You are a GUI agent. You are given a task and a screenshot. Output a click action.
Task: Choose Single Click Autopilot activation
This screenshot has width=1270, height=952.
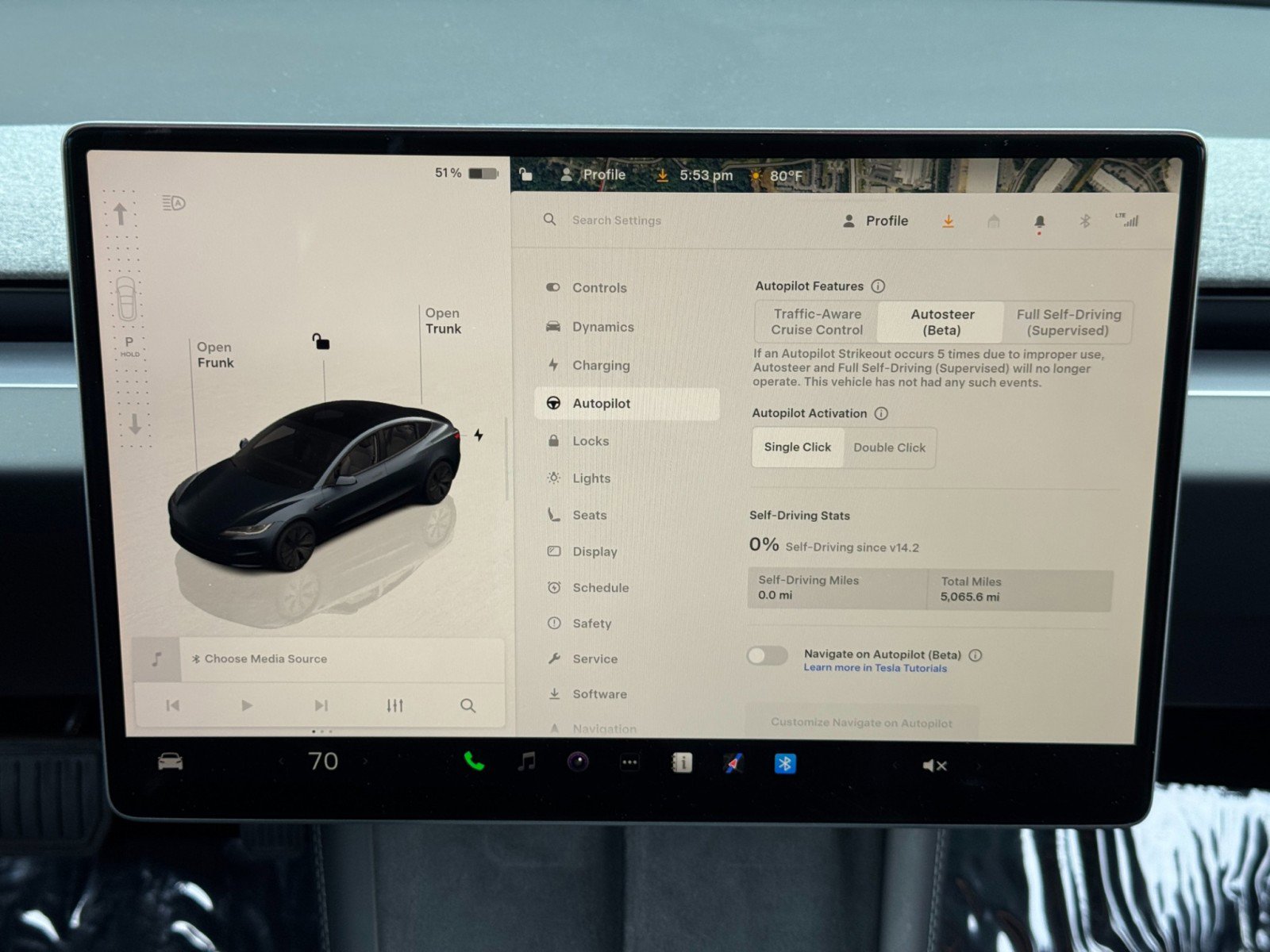797,447
